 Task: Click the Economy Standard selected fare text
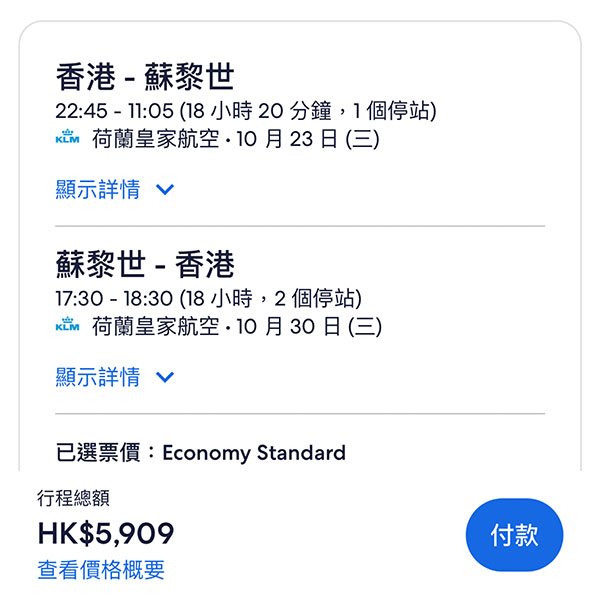[253, 453]
